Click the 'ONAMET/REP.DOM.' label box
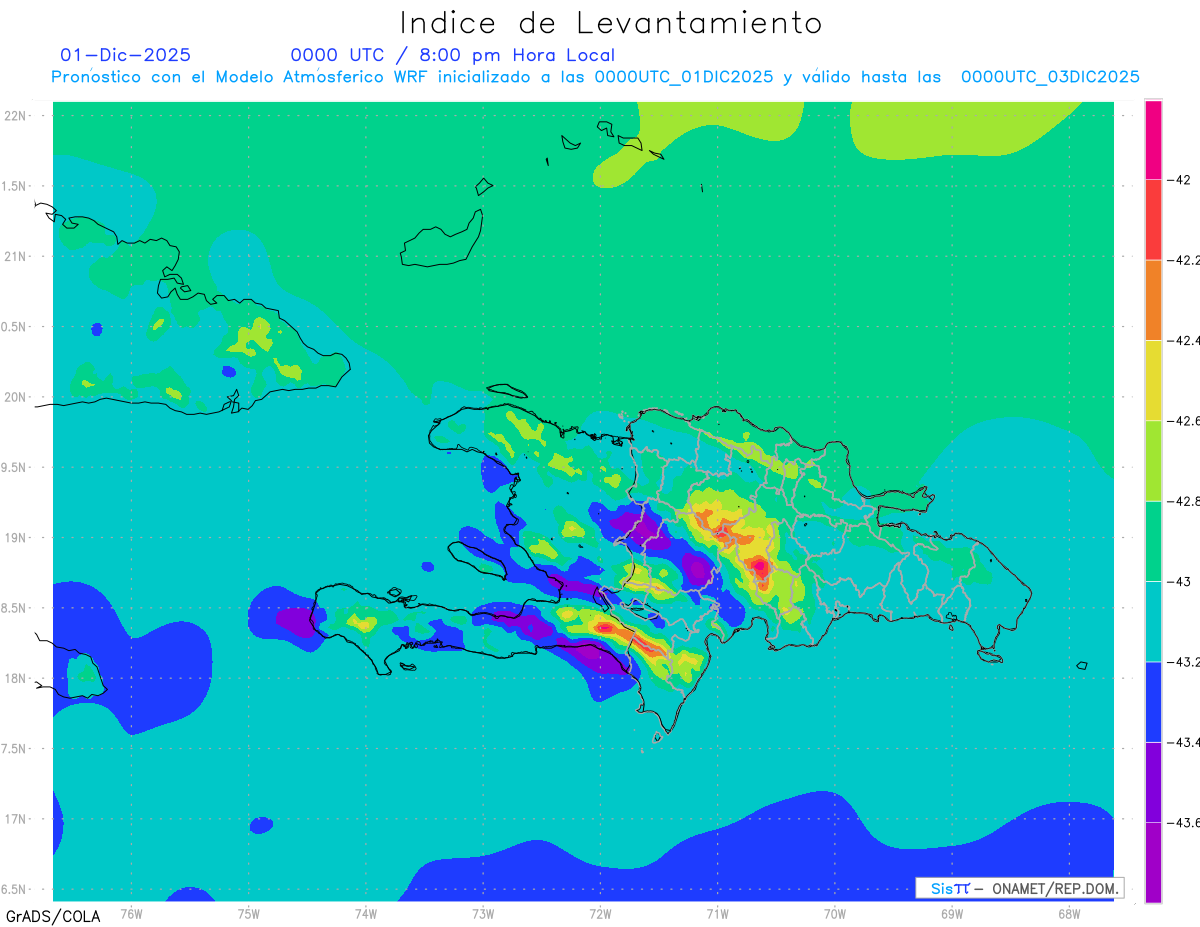The width and height of the screenshot is (1200, 927). pos(1020,888)
